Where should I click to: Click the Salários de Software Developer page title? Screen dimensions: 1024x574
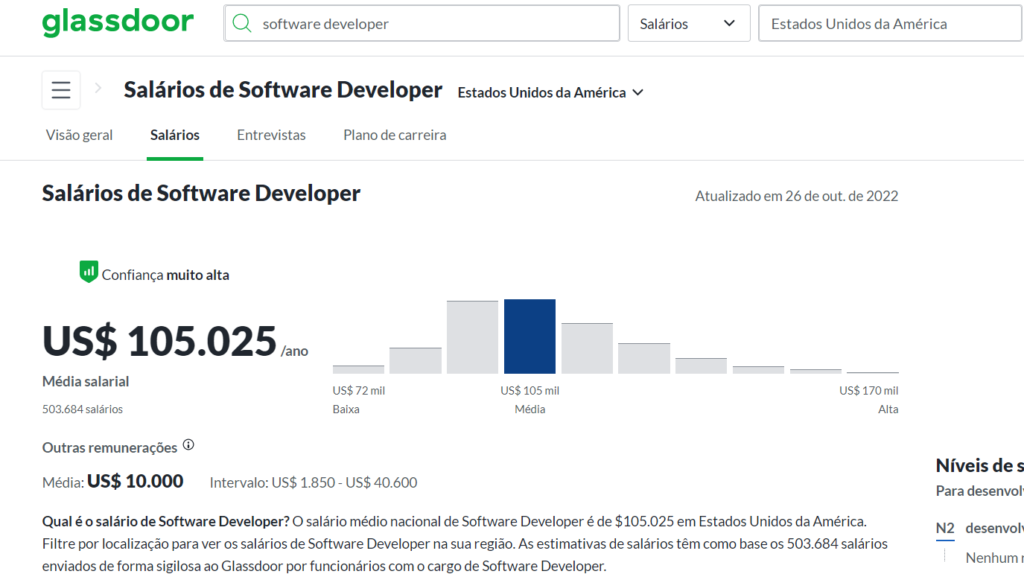coord(283,89)
